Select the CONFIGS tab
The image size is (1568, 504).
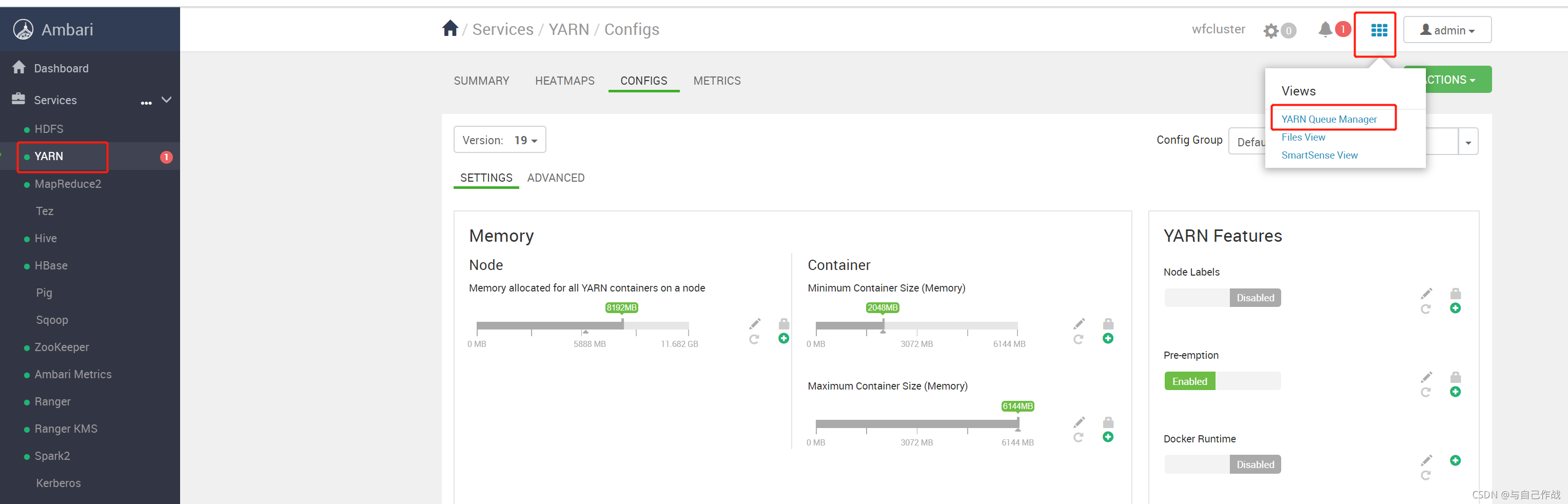click(x=643, y=81)
